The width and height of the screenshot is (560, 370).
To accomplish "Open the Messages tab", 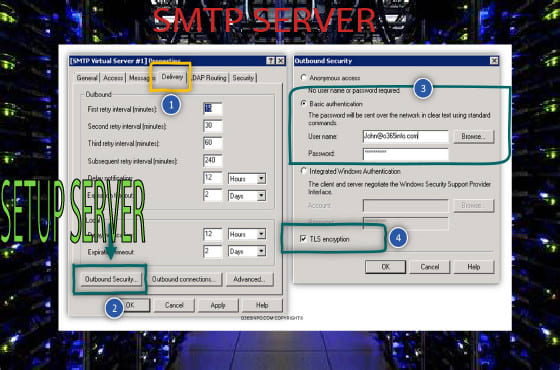I will (x=141, y=78).
